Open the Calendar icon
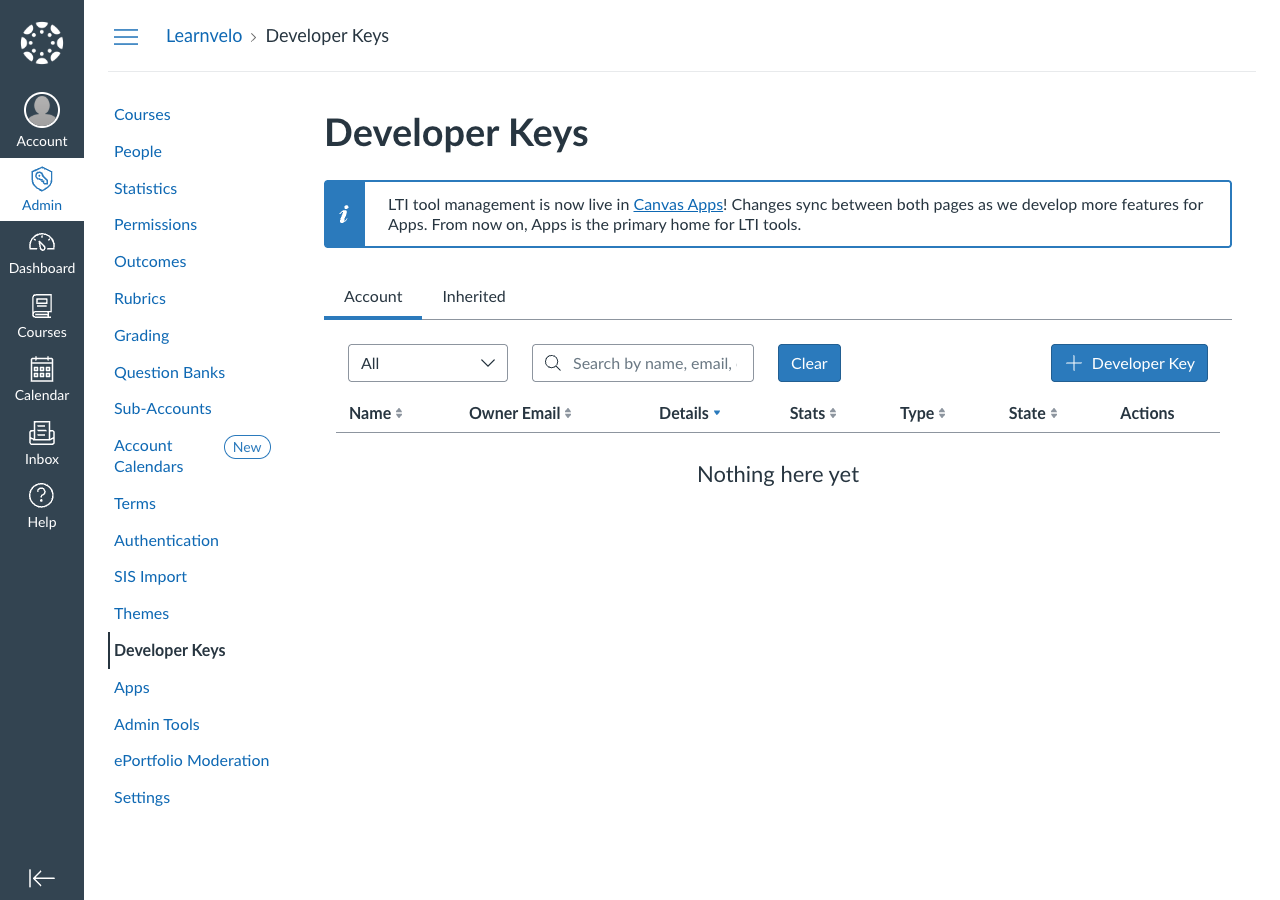The width and height of the screenshot is (1280, 900). [41, 380]
